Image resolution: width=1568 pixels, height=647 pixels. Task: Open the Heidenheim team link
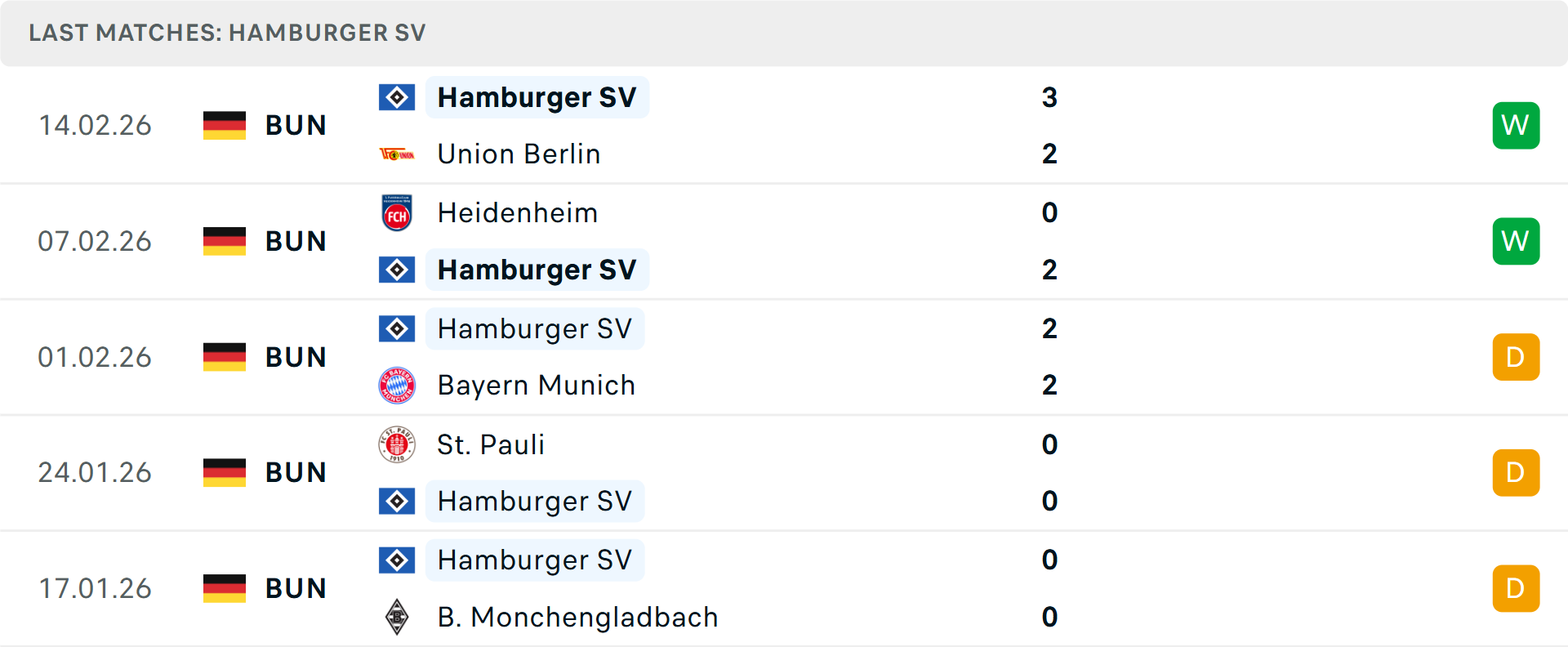[518, 213]
